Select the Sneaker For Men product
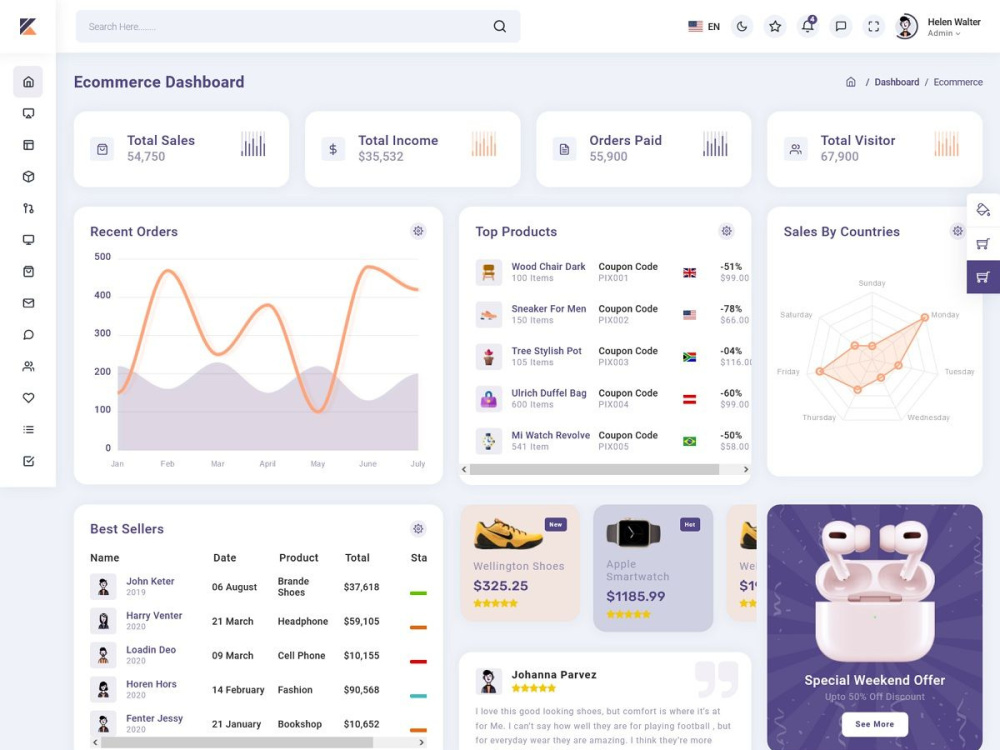 point(548,309)
